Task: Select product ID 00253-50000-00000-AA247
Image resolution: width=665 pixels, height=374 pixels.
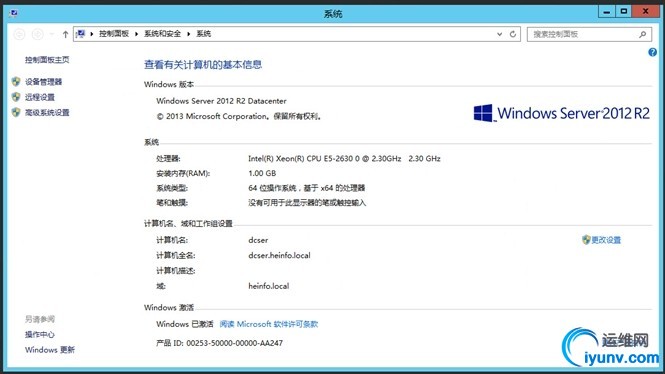Action: coord(235,343)
